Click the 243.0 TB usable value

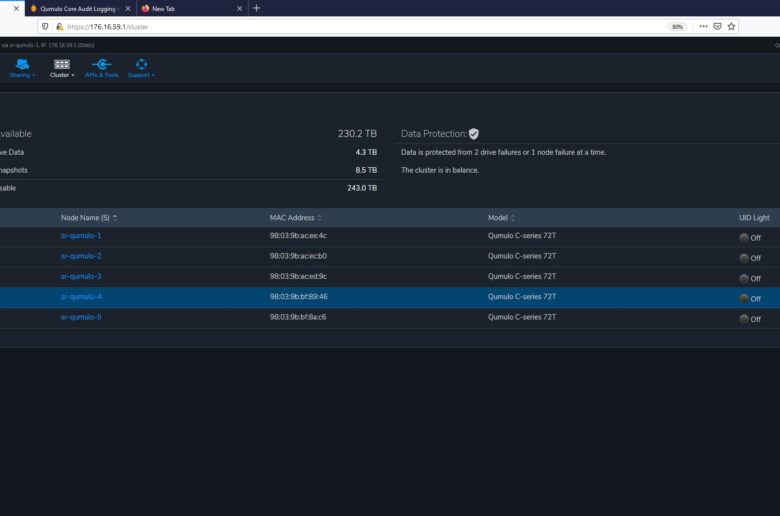(x=362, y=188)
